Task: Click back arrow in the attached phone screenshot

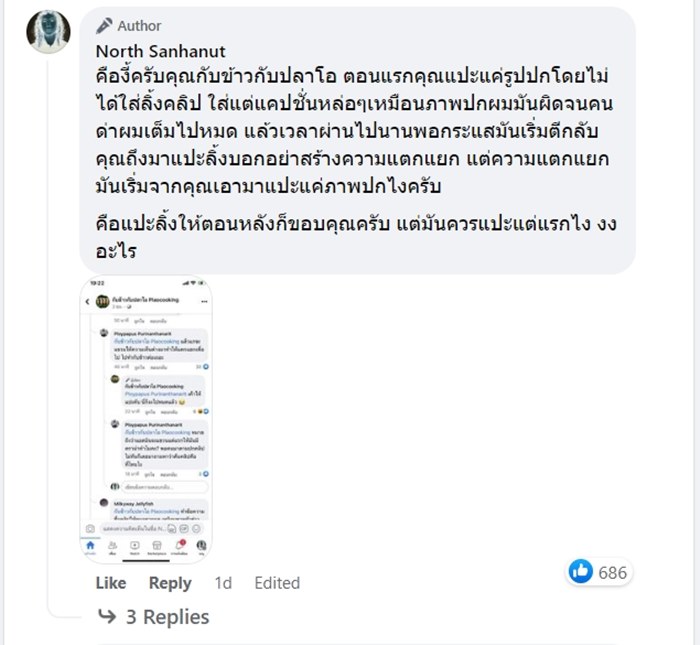Action: [88, 301]
